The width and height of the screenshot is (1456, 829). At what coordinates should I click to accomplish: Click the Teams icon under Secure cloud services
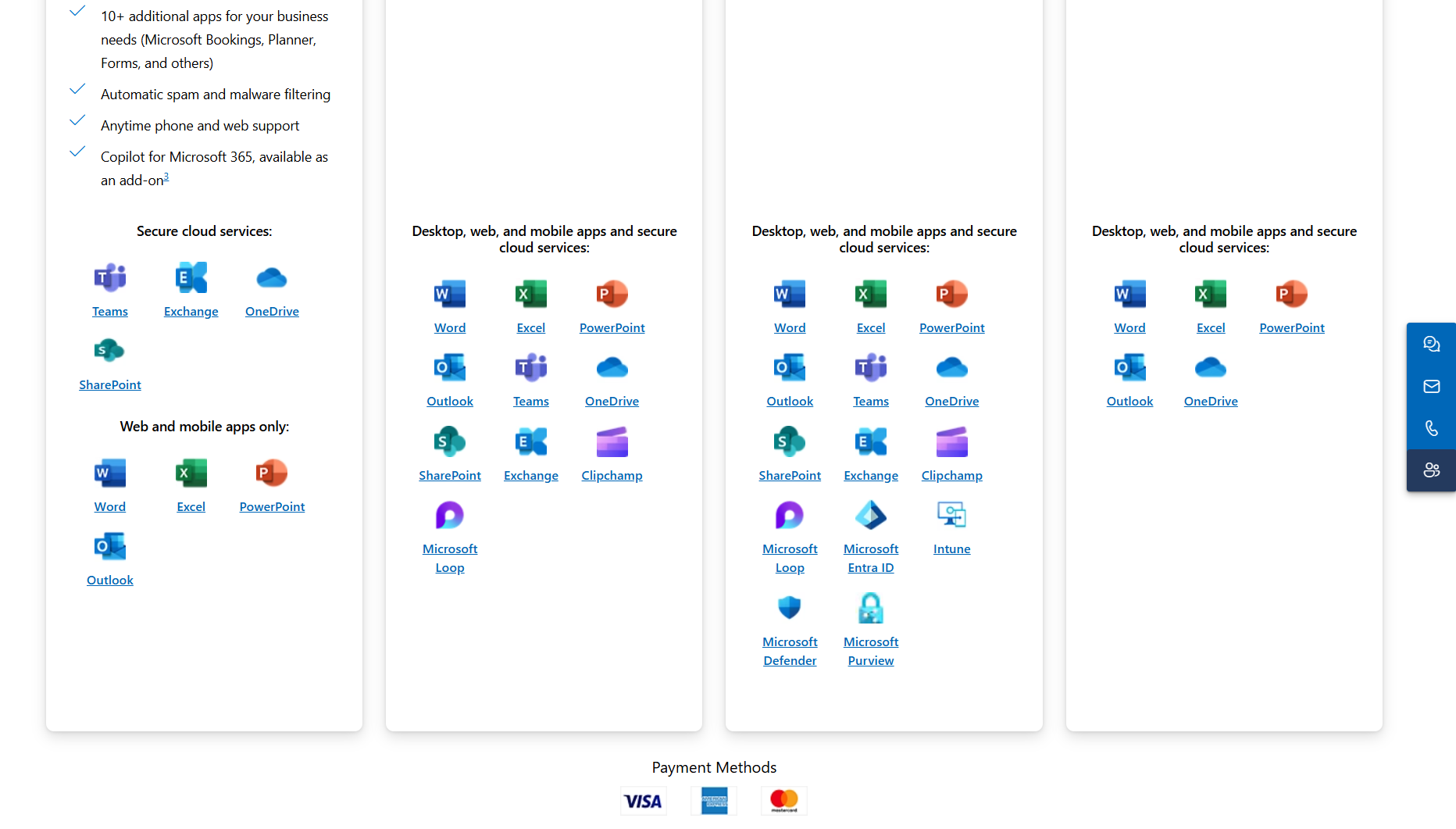click(x=110, y=278)
